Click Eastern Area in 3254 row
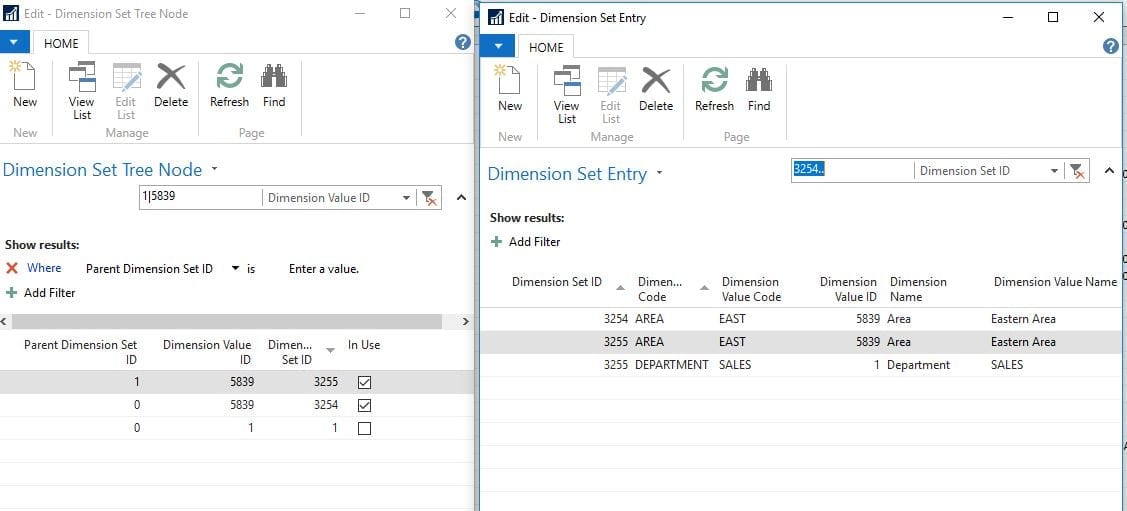This screenshot has height=511, width=1127. [1023, 318]
